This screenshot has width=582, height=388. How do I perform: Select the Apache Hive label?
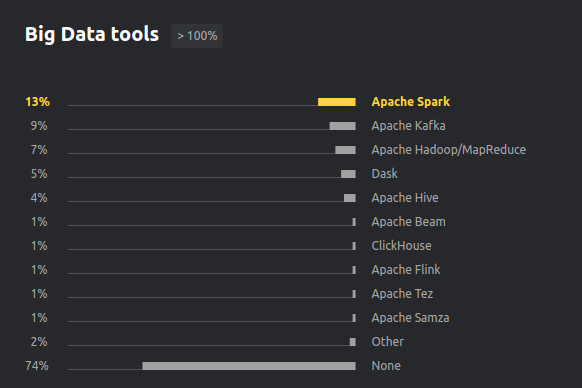(405, 198)
